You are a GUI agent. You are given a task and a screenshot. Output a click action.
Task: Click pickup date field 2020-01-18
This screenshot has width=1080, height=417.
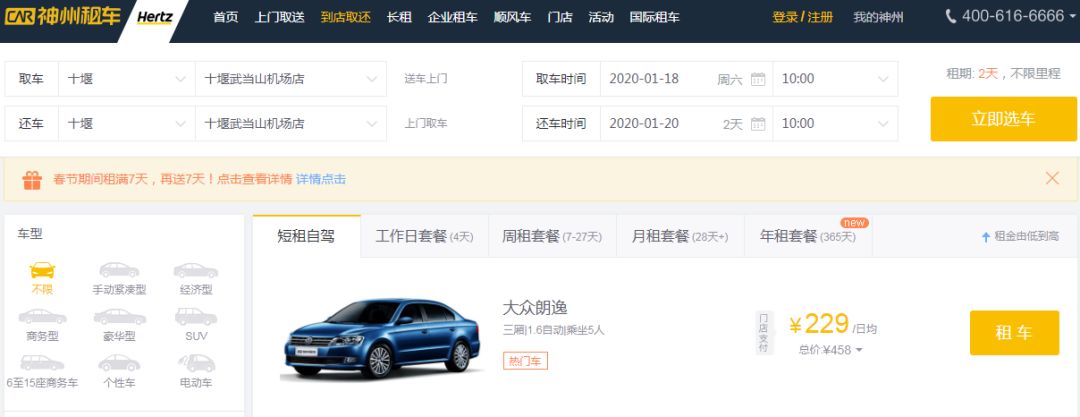coord(686,79)
